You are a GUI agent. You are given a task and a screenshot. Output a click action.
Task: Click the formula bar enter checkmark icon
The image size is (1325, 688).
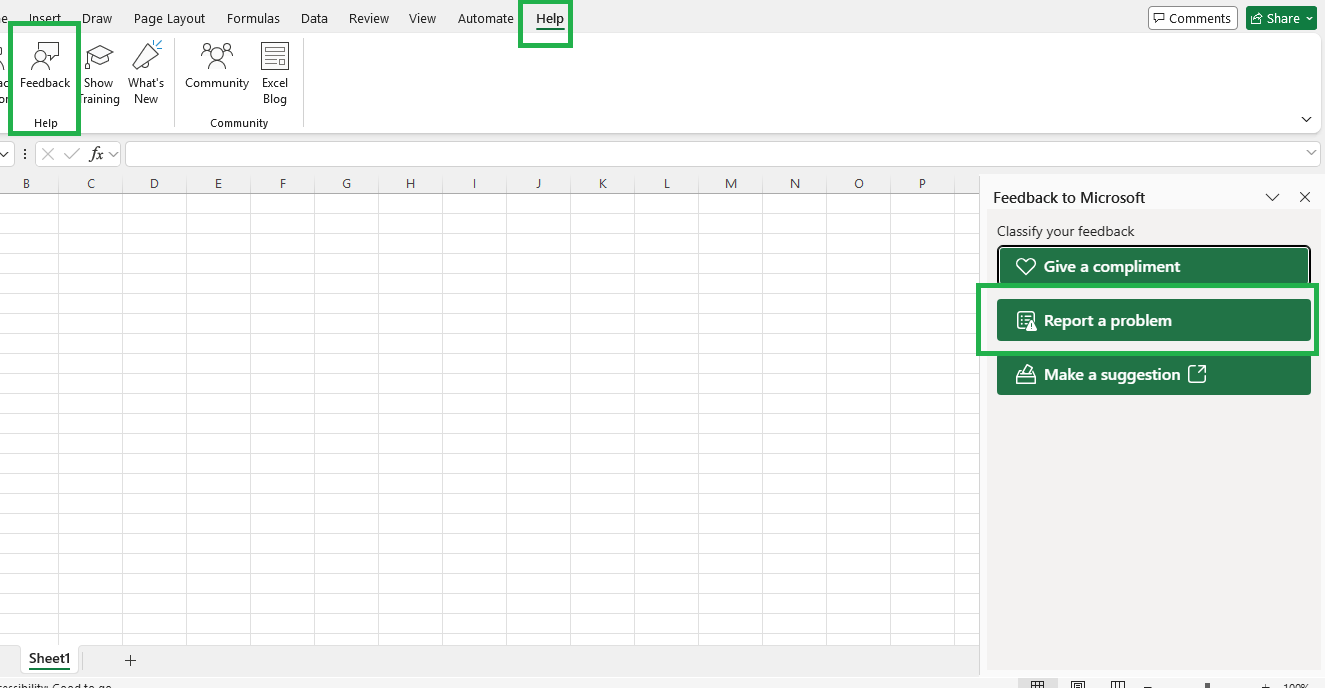[x=71, y=154]
